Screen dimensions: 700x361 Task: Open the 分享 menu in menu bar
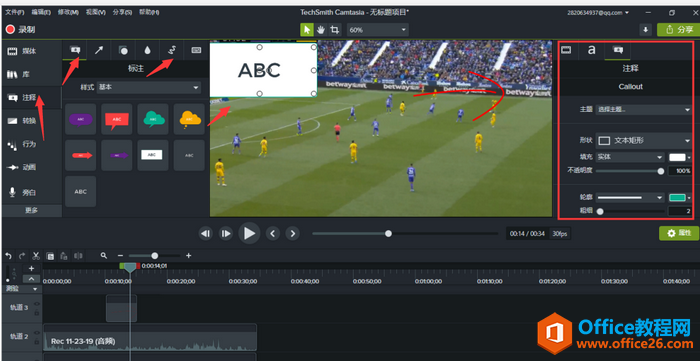[122, 12]
